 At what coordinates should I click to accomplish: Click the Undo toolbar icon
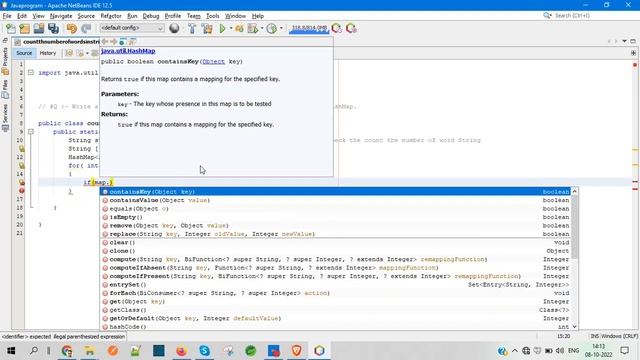click(71, 29)
